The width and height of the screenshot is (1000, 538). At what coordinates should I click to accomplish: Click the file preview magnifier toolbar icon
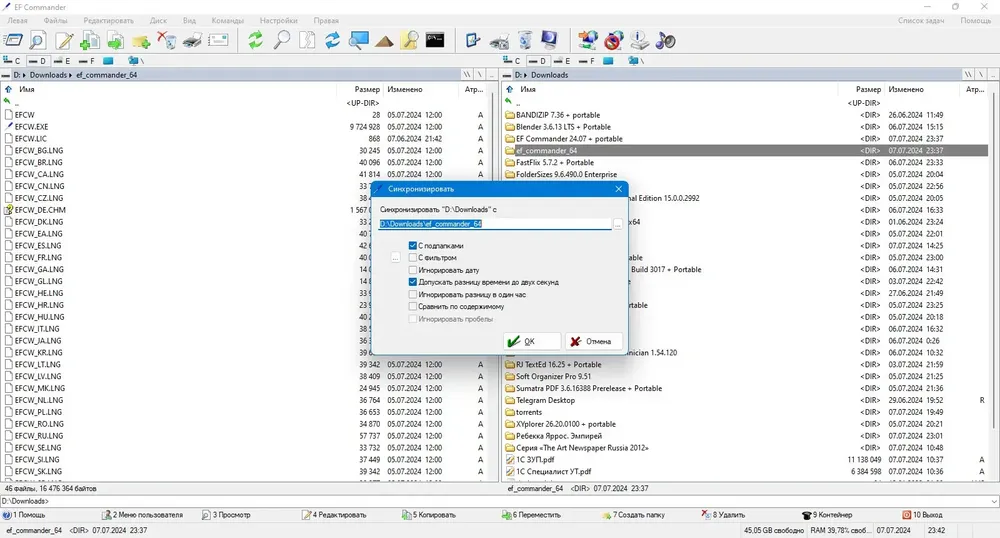pos(38,41)
